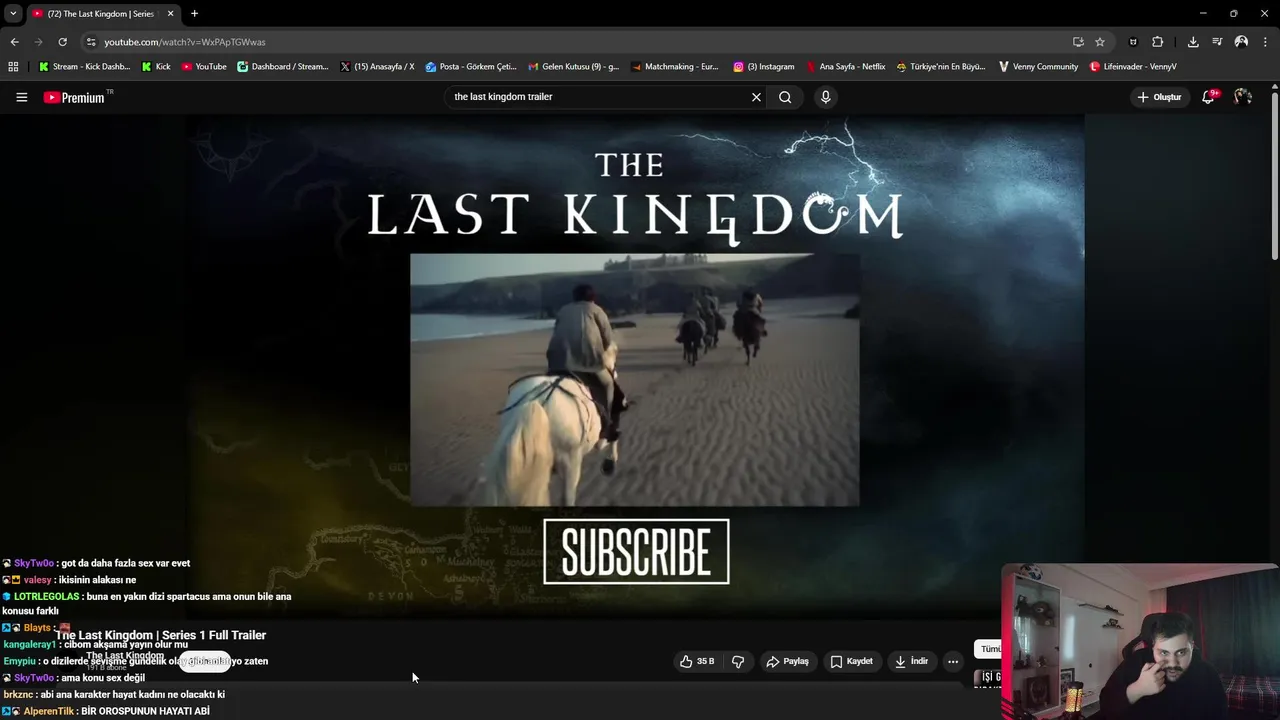
Task: Open browser profile avatar
Action: (1241, 42)
